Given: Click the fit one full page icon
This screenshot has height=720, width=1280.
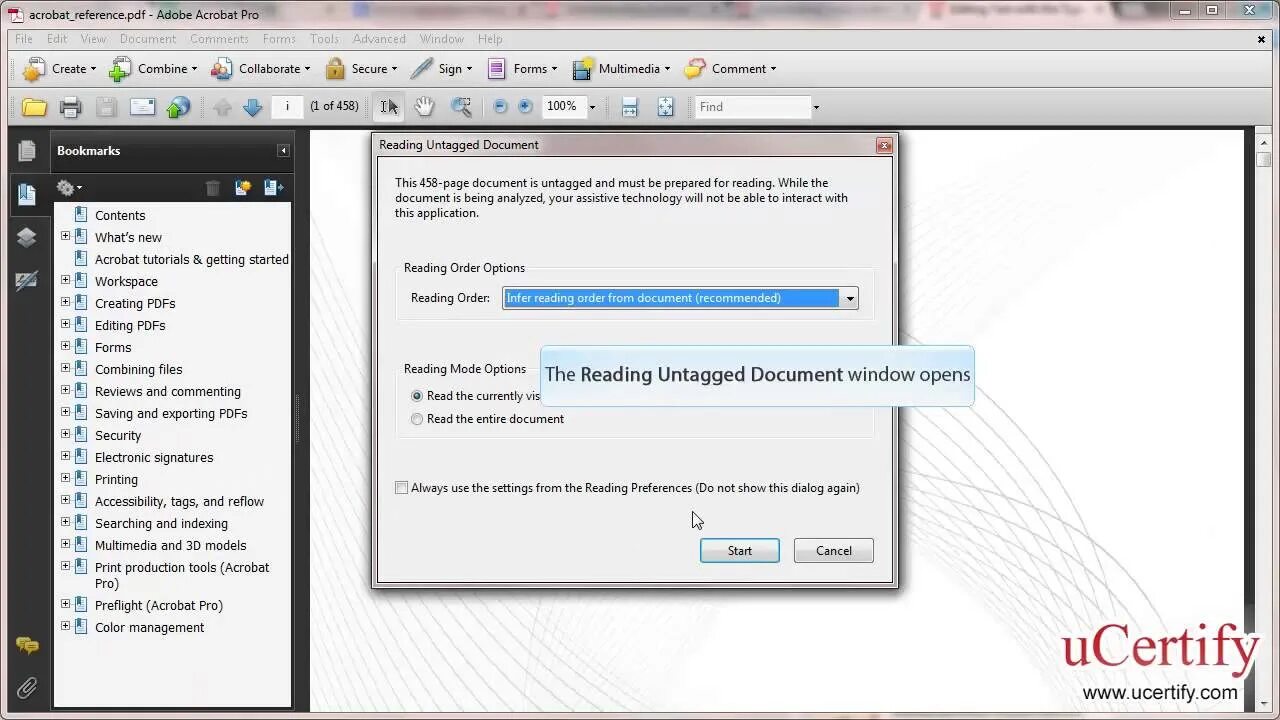Looking at the screenshot, I should tap(665, 107).
